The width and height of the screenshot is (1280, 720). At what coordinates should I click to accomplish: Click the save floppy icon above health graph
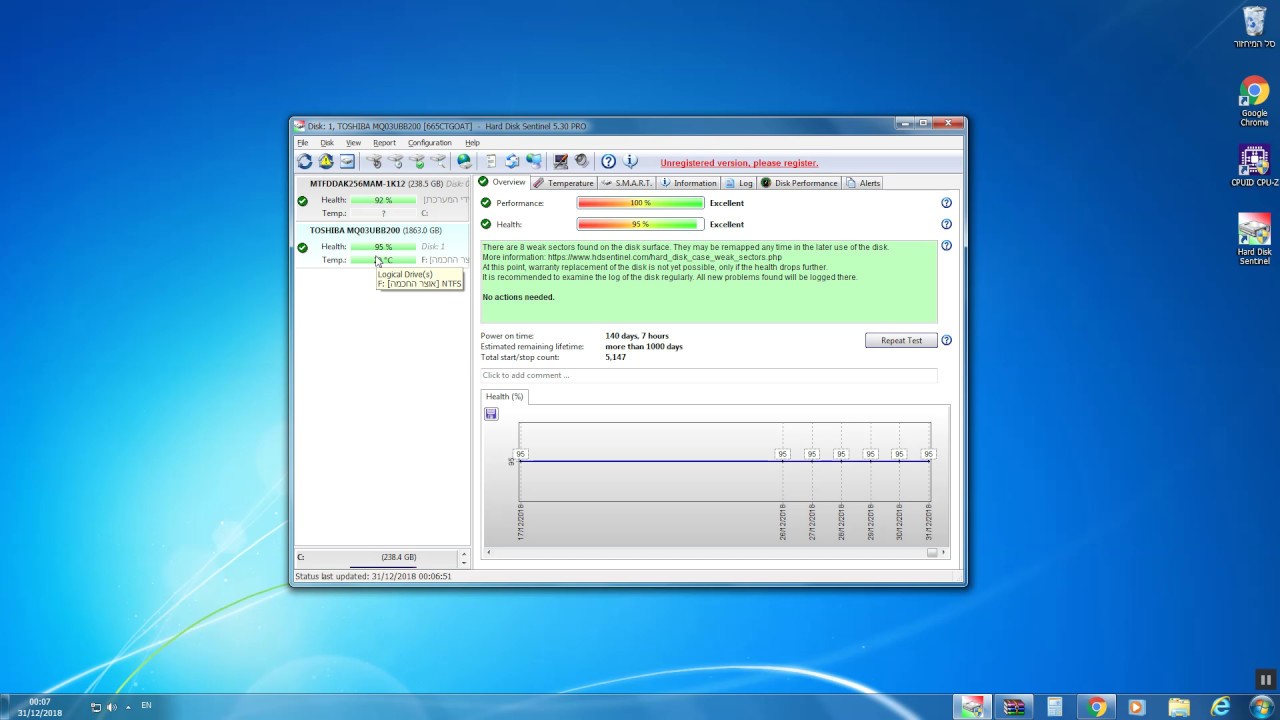(x=491, y=414)
